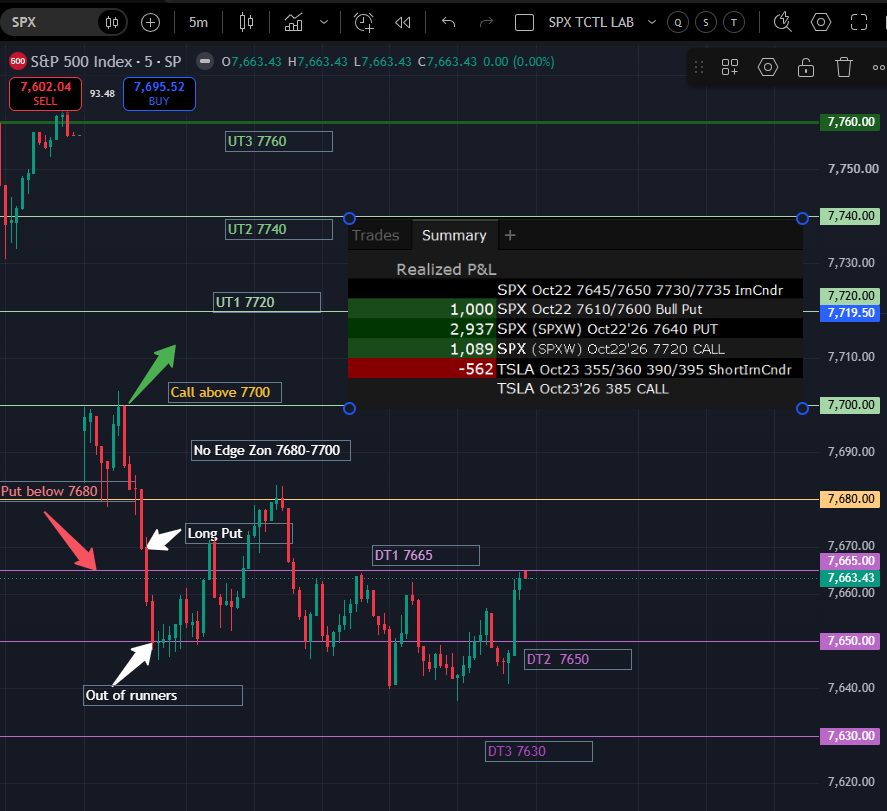This screenshot has height=811, width=887.
Task: Select the DT1 7665 text label
Action: tap(426, 555)
